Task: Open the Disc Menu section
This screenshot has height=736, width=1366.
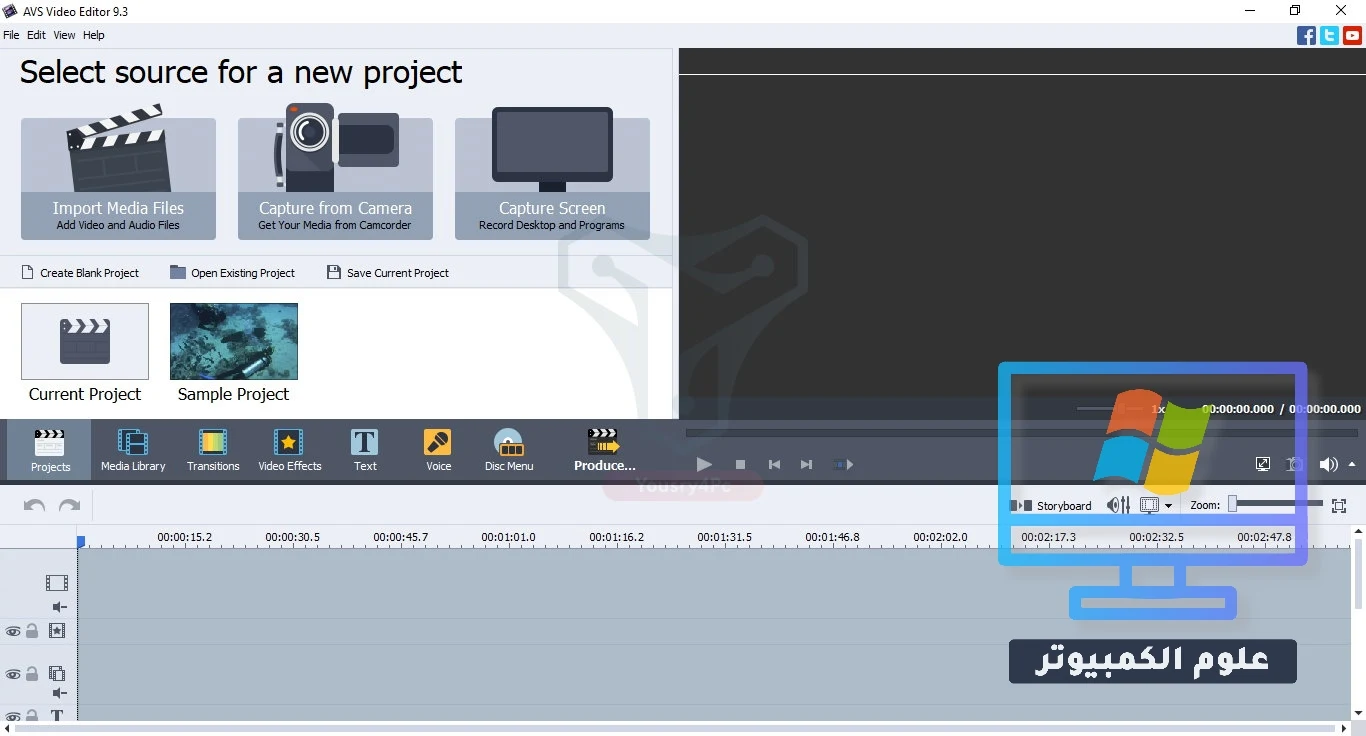Action: (x=509, y=449)
